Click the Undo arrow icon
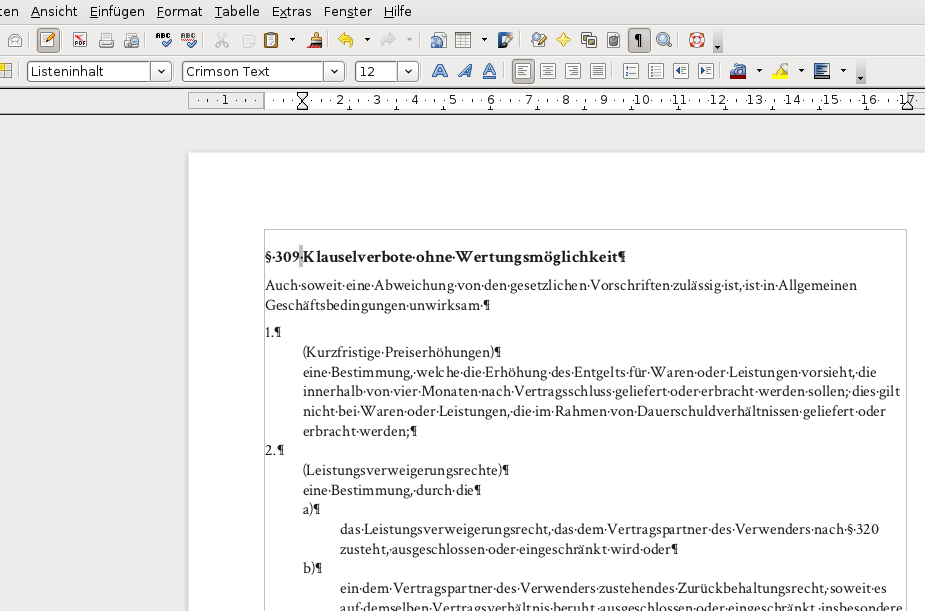The width and height of the screenshot is (925, 611). click(345, 40)
